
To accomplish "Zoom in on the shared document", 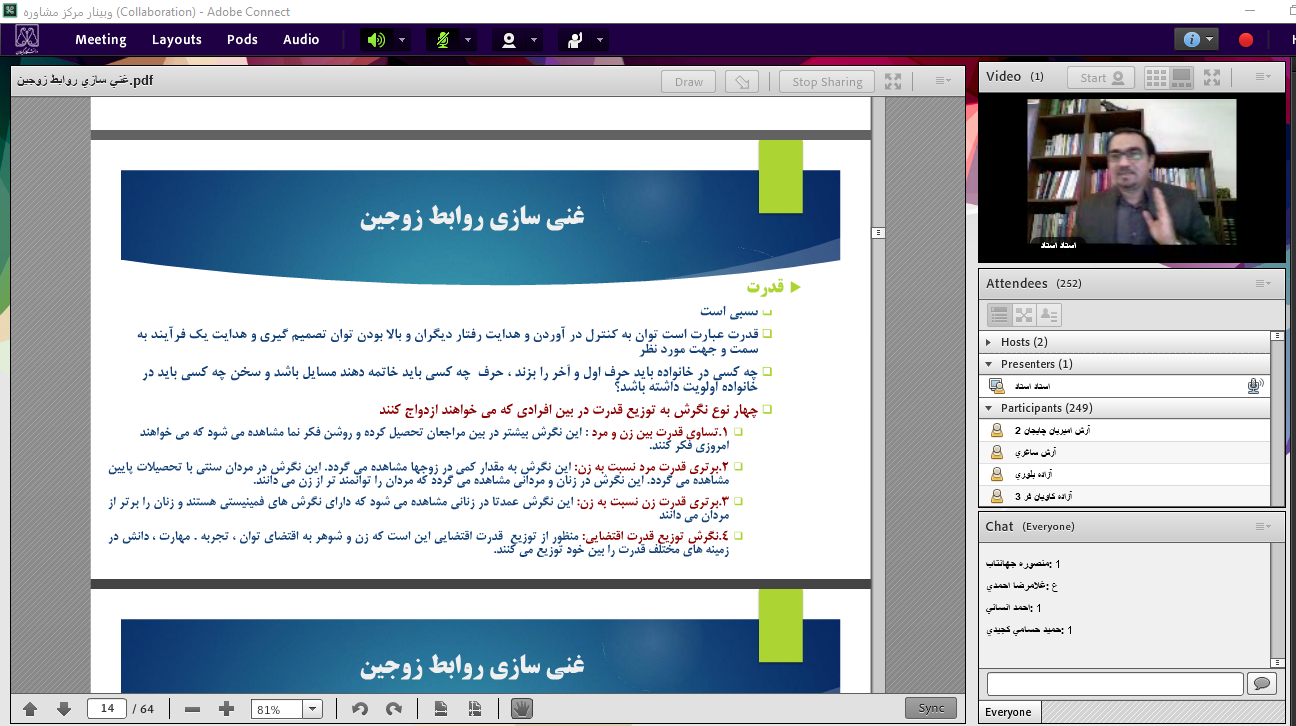I will point(227,709).
